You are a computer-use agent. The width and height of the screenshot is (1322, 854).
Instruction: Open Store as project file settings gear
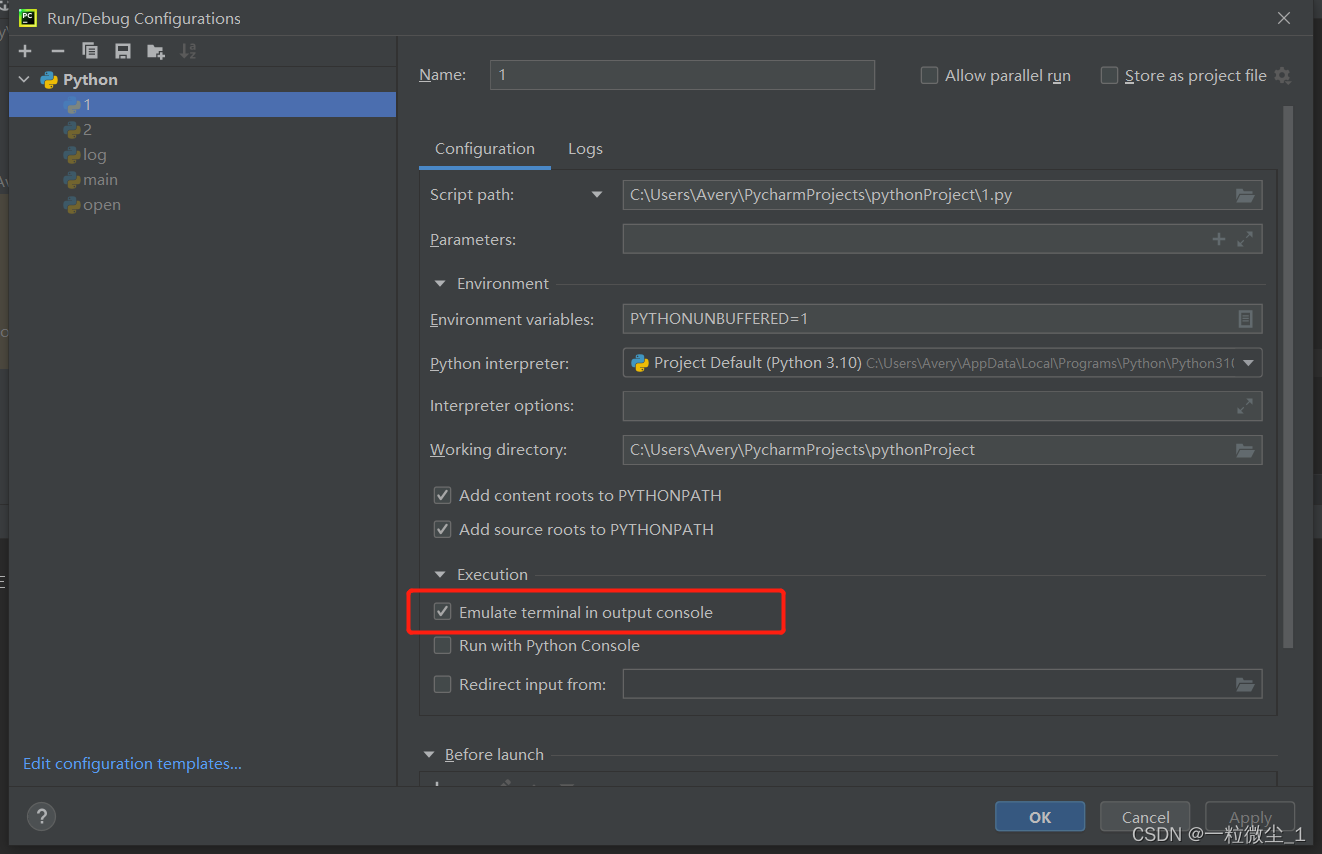(1283, 76)
